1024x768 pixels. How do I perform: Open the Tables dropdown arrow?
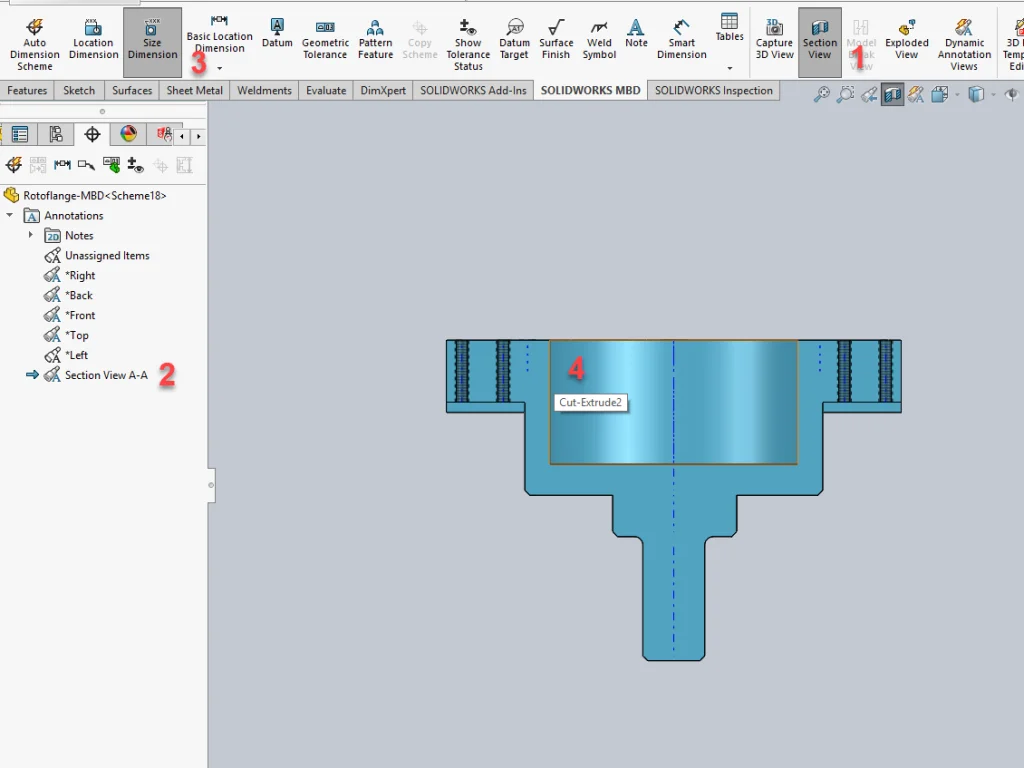tap(729, 68)
